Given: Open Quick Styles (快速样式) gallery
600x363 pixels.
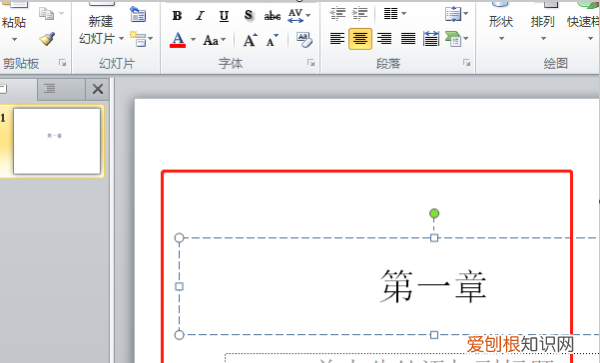Looking at the screenshot, I should click(584, 21).
